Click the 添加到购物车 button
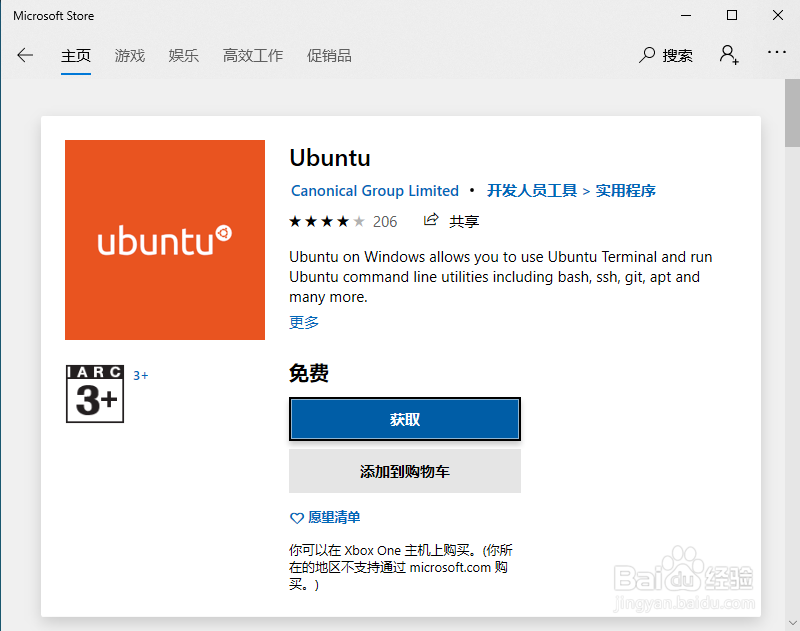The width and height of the screenshot is (800, 631). pyautogui.click(x=405, y=471)
